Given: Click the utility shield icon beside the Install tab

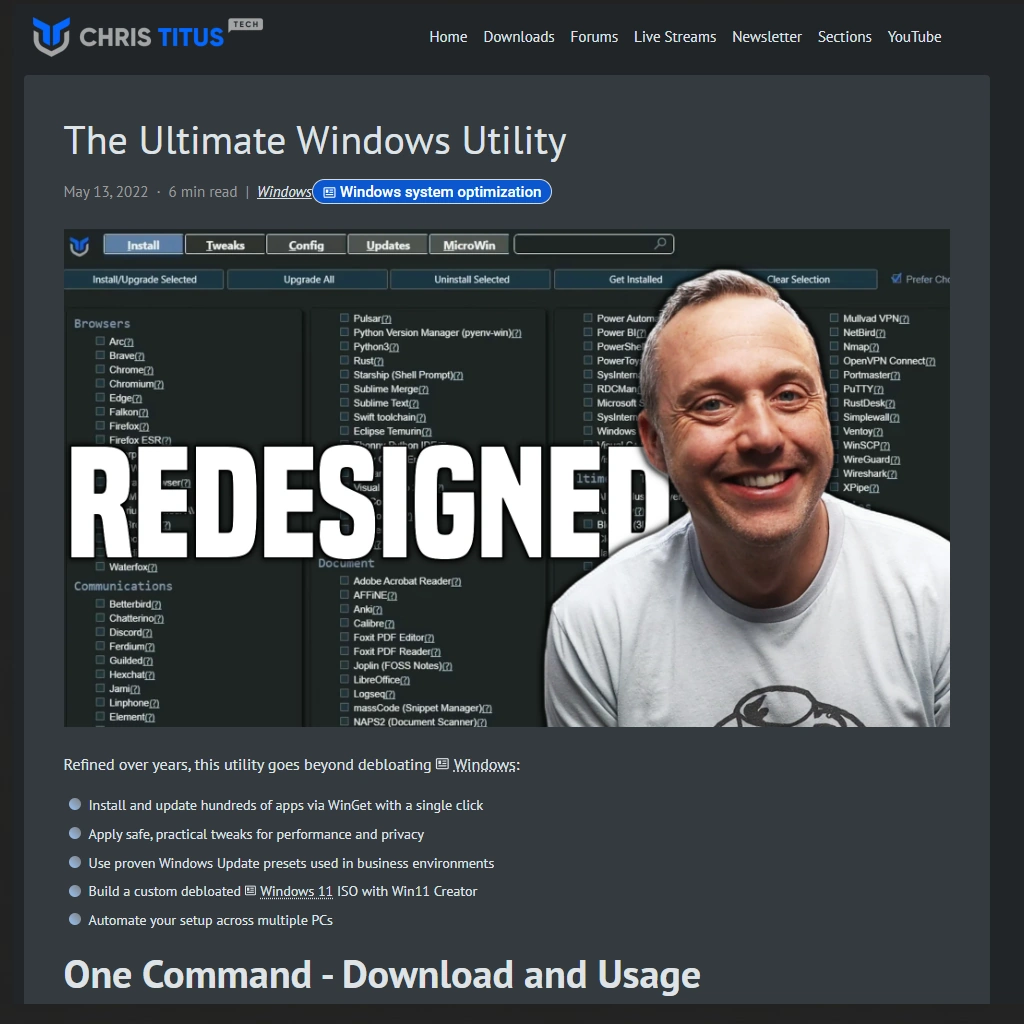Looking at the screenshot, I should pyautogui.click(x=79, y=246).
